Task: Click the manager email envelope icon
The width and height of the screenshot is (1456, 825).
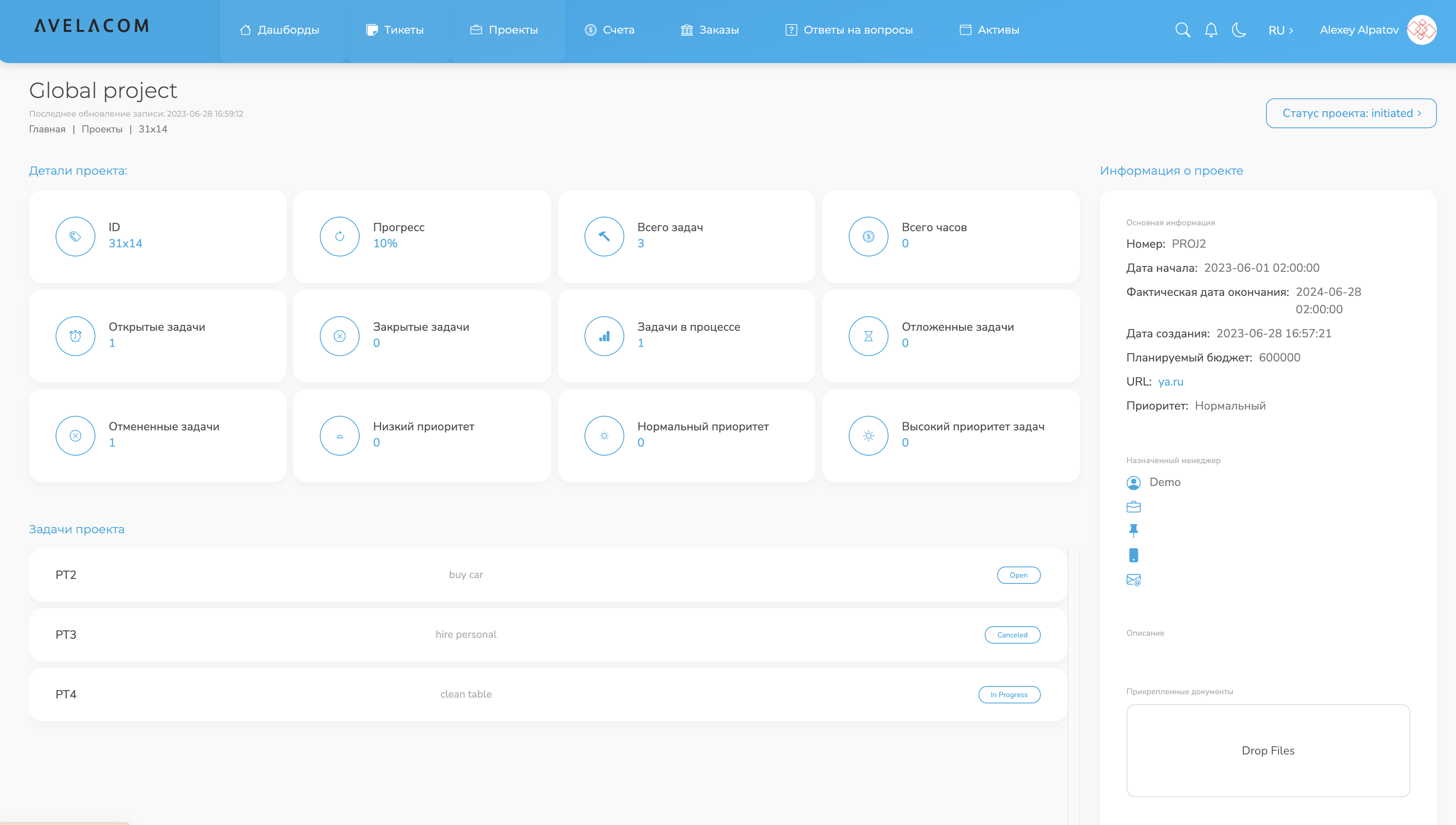Action: point(1133,580)
